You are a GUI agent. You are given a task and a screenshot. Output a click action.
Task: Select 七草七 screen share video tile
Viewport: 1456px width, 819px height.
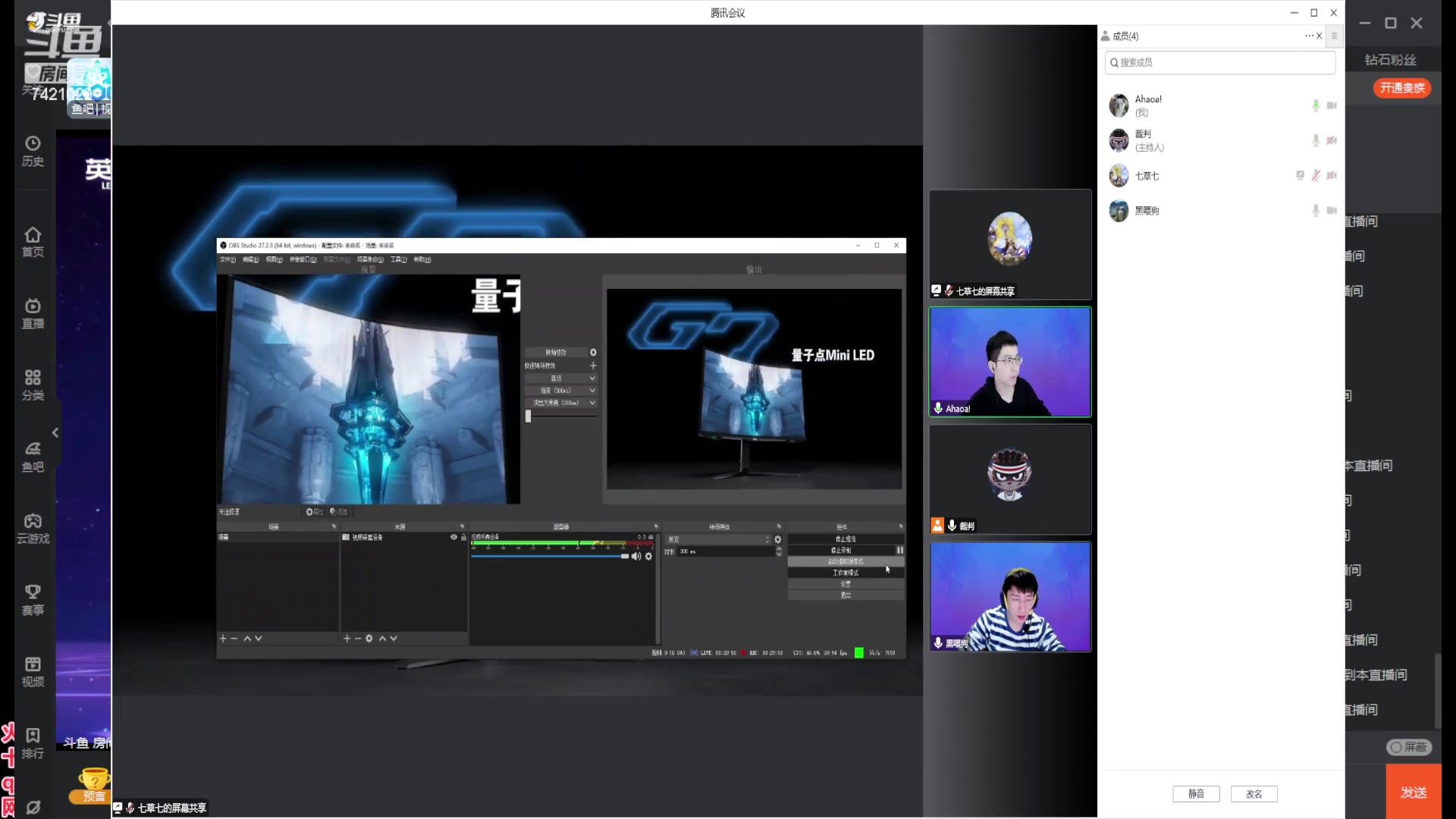pyautogui.click(x=1010, y=244)
